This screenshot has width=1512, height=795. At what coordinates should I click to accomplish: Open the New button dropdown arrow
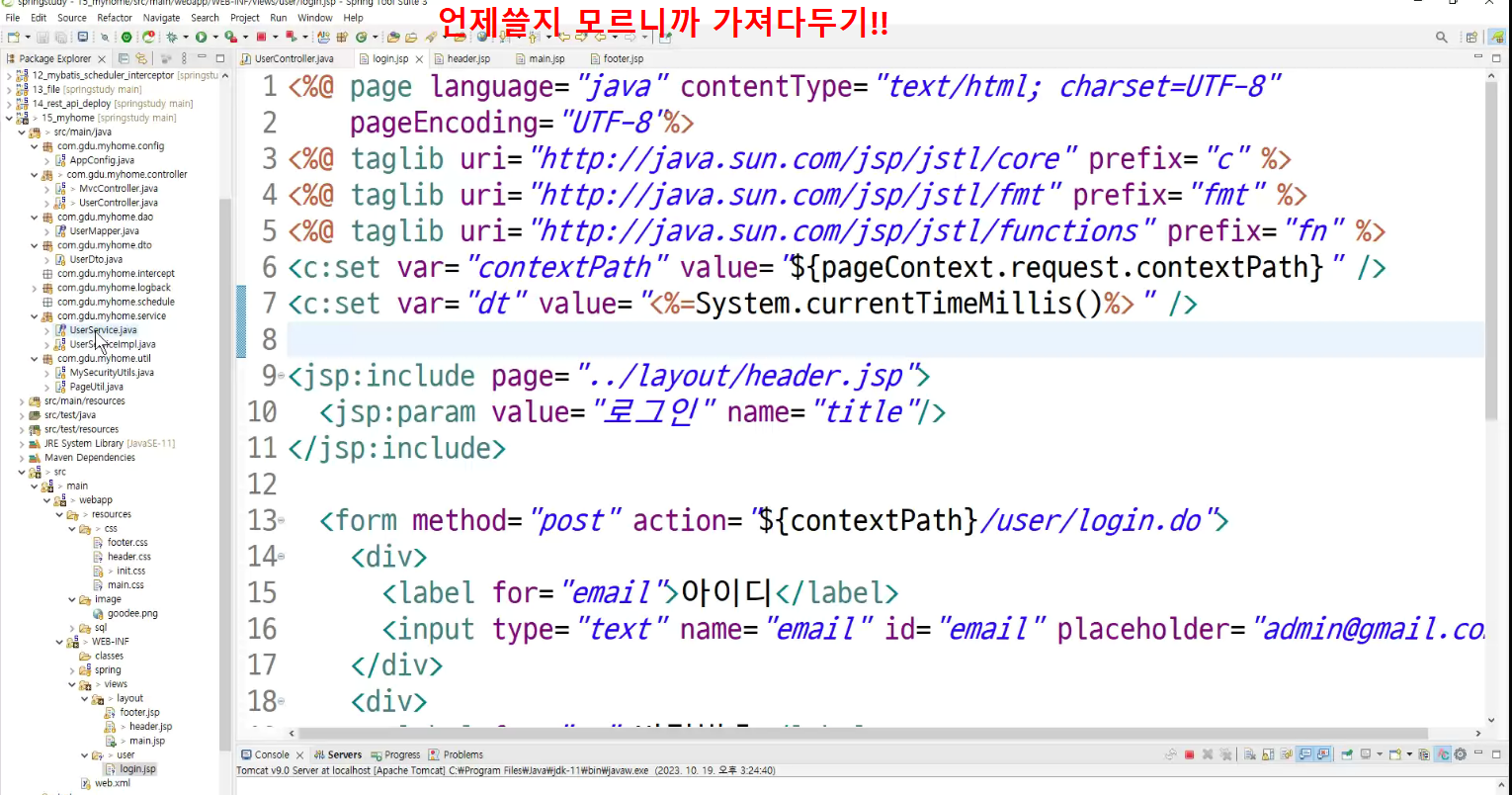[x=27, y=38]
